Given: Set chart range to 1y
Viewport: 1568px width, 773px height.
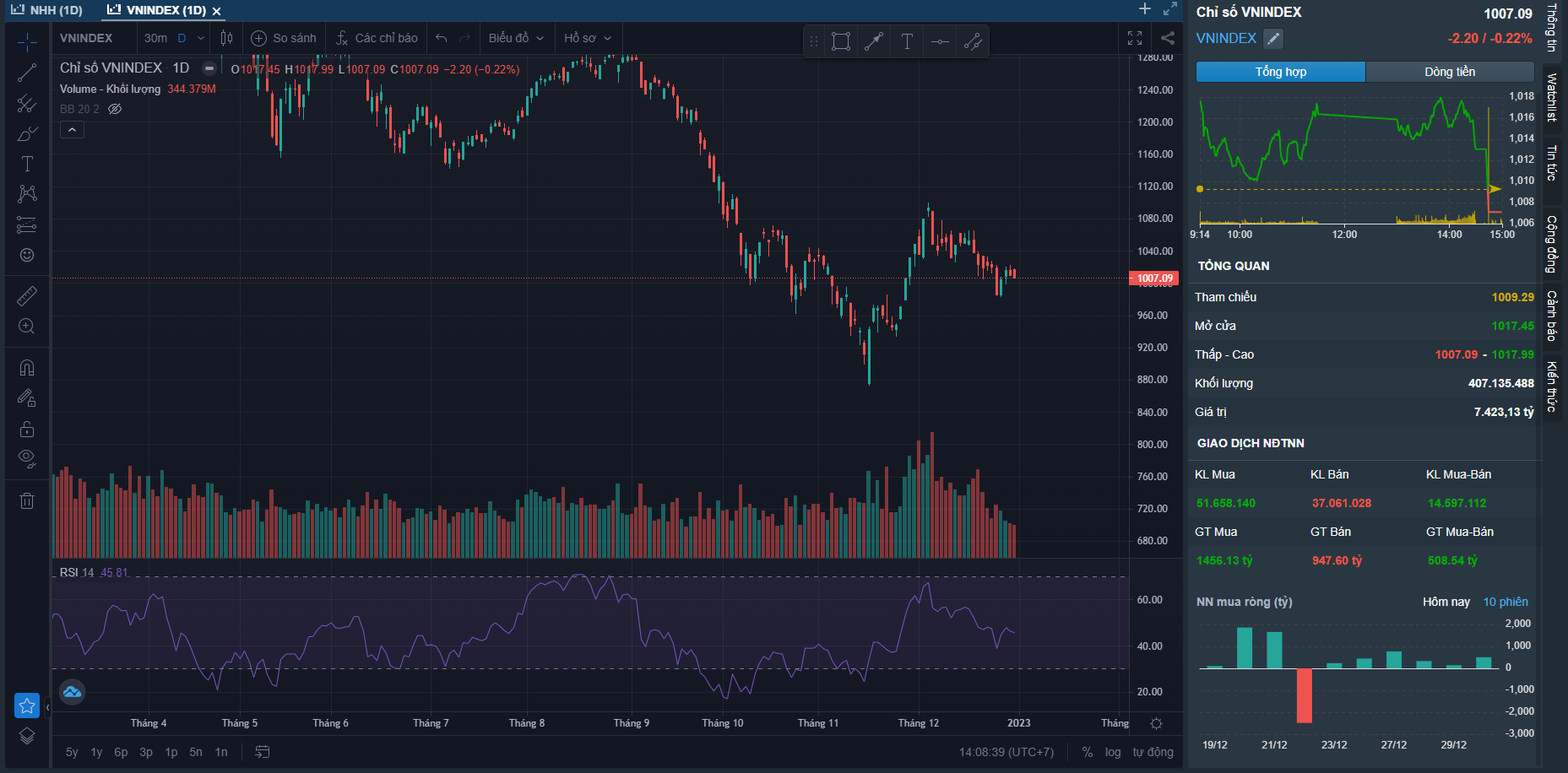Looking at the screenshot, I should tap(96, 752).
